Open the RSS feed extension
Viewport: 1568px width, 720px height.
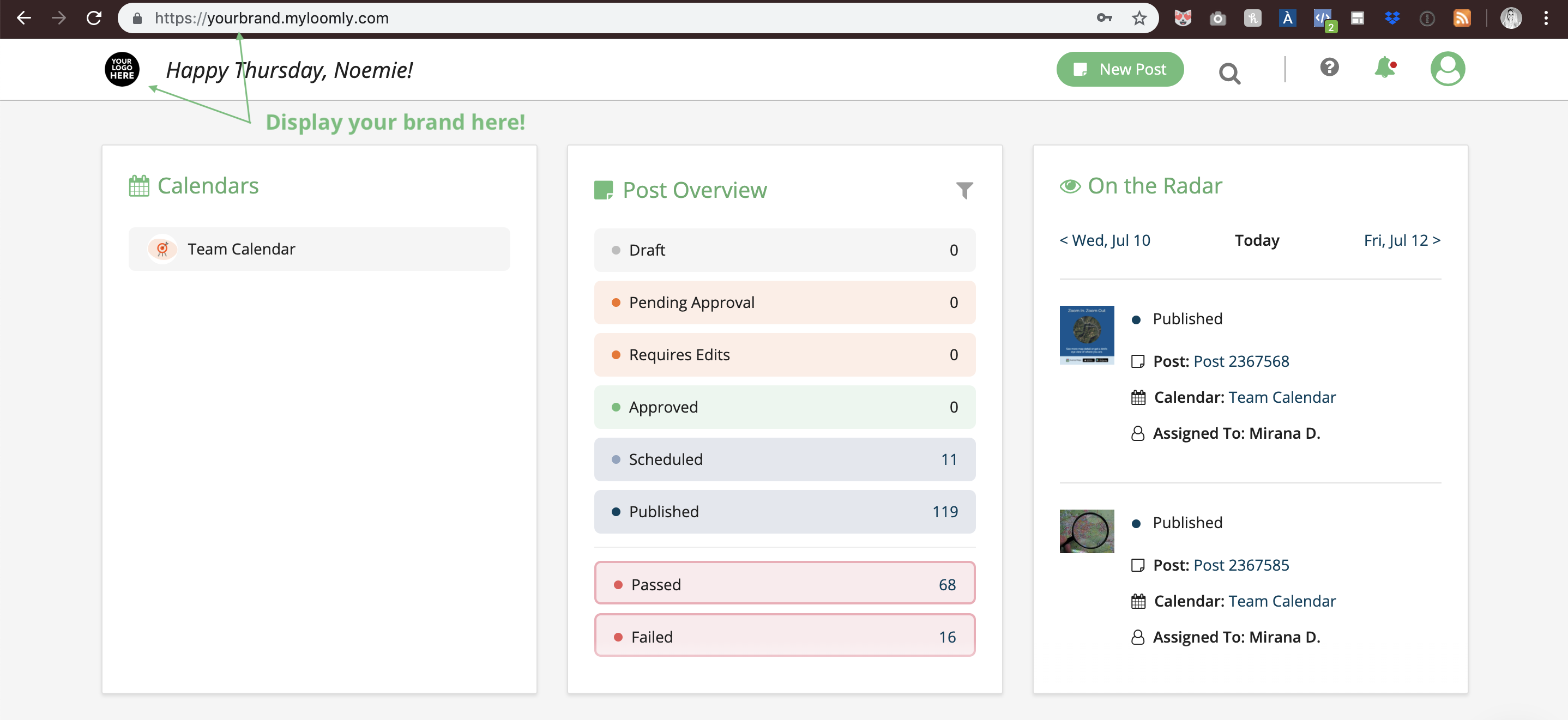1462,18
